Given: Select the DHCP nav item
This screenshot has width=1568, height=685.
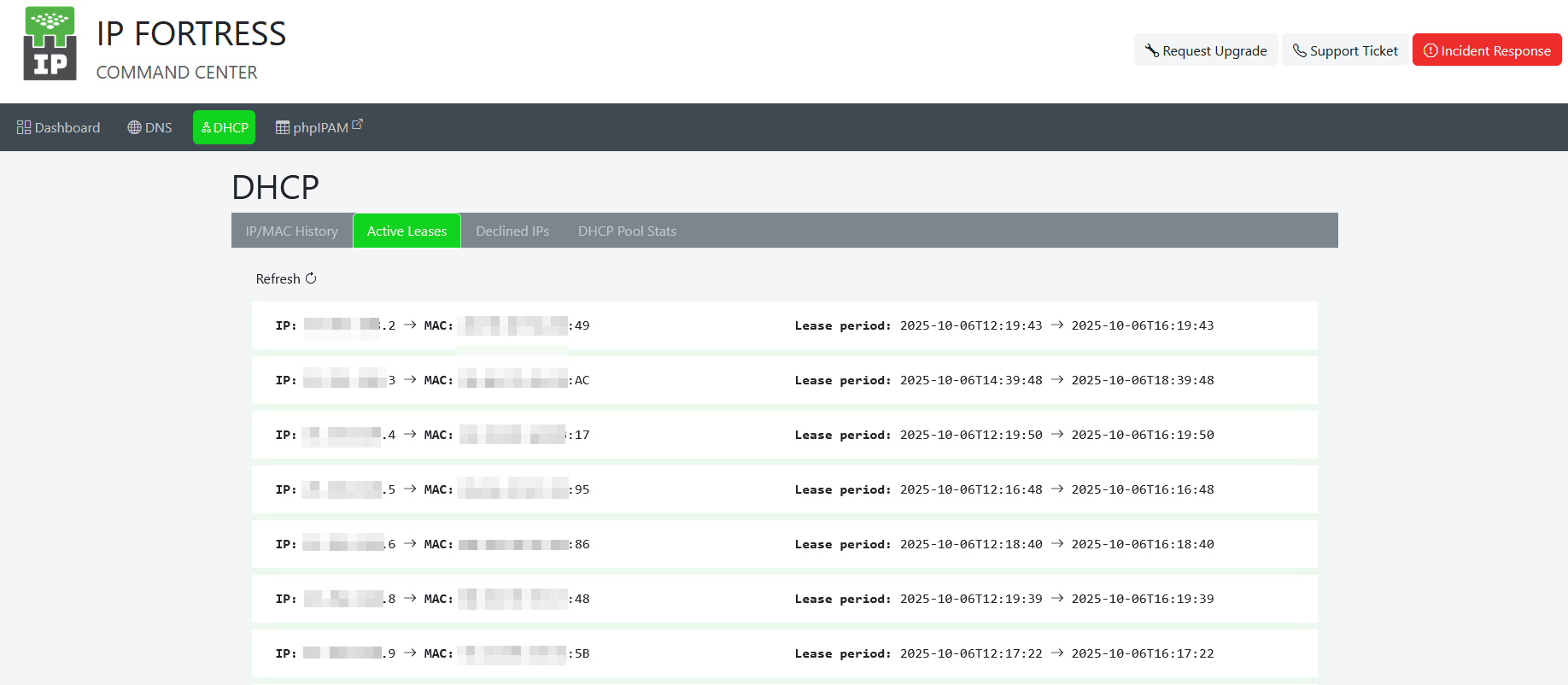Looking at the screenshot, I should 224,127.
